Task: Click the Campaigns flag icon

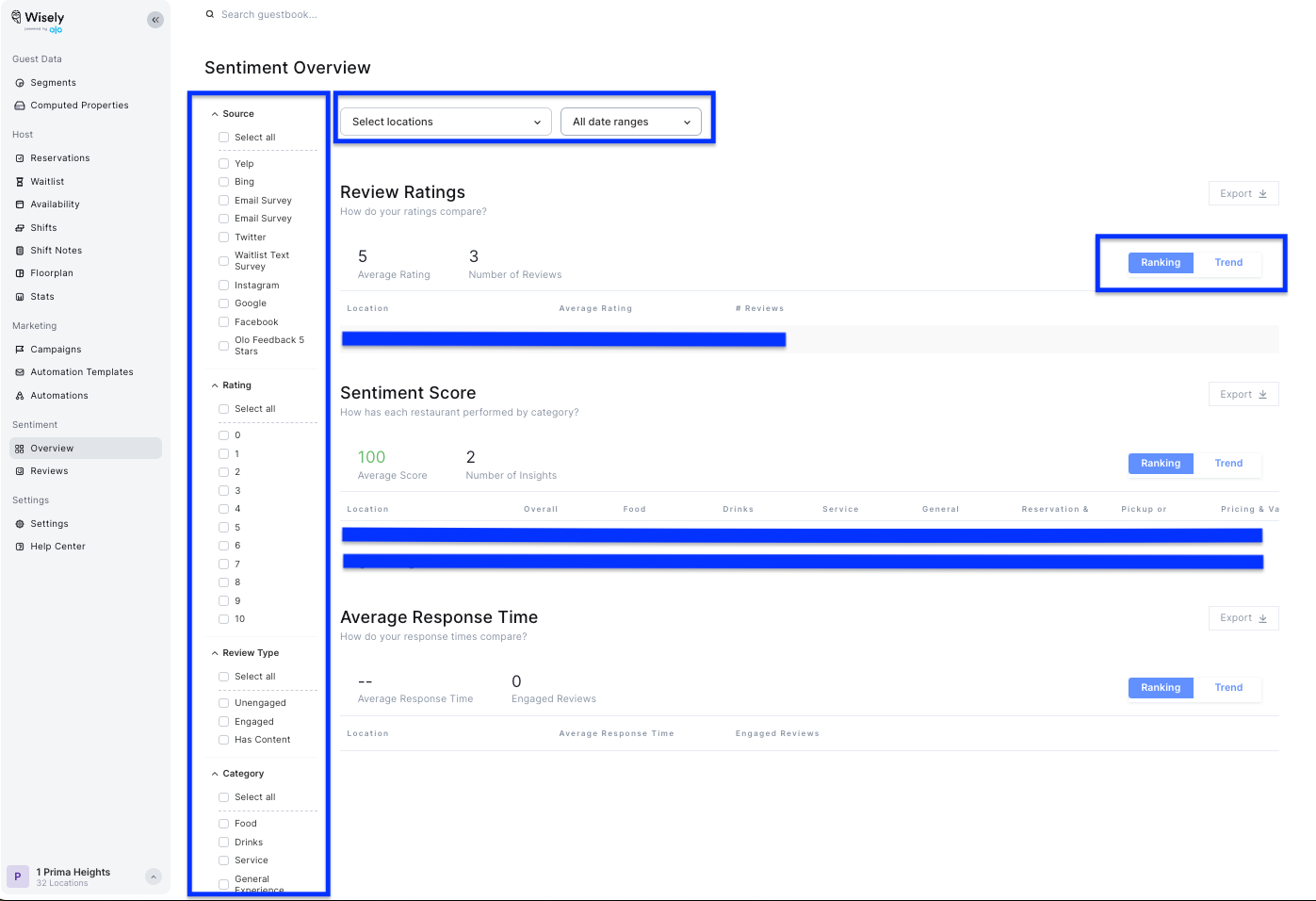Action: 20,350
